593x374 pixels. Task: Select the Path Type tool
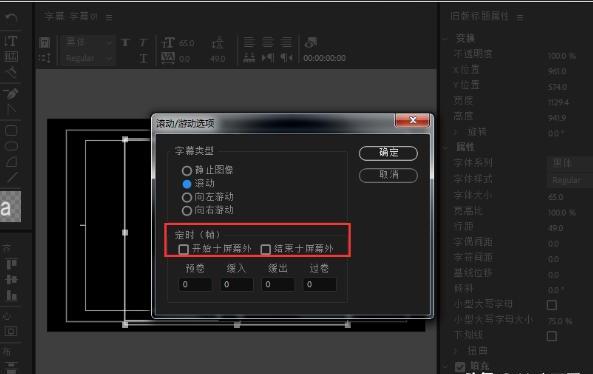[x=11, y=72]
